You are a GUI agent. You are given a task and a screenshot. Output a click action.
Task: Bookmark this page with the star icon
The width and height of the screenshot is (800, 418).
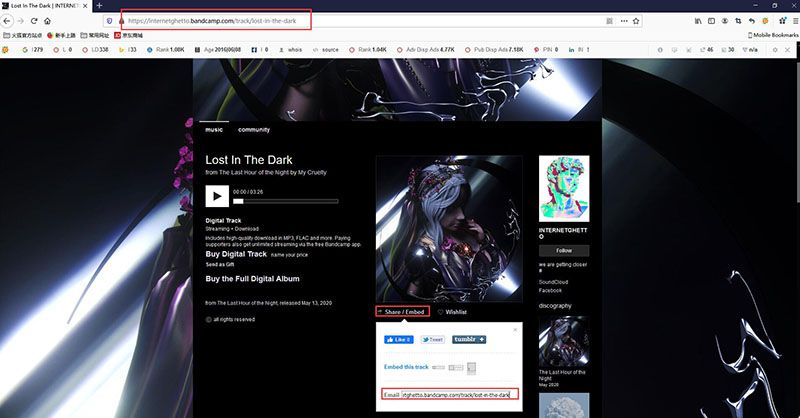tap(636, 21)
